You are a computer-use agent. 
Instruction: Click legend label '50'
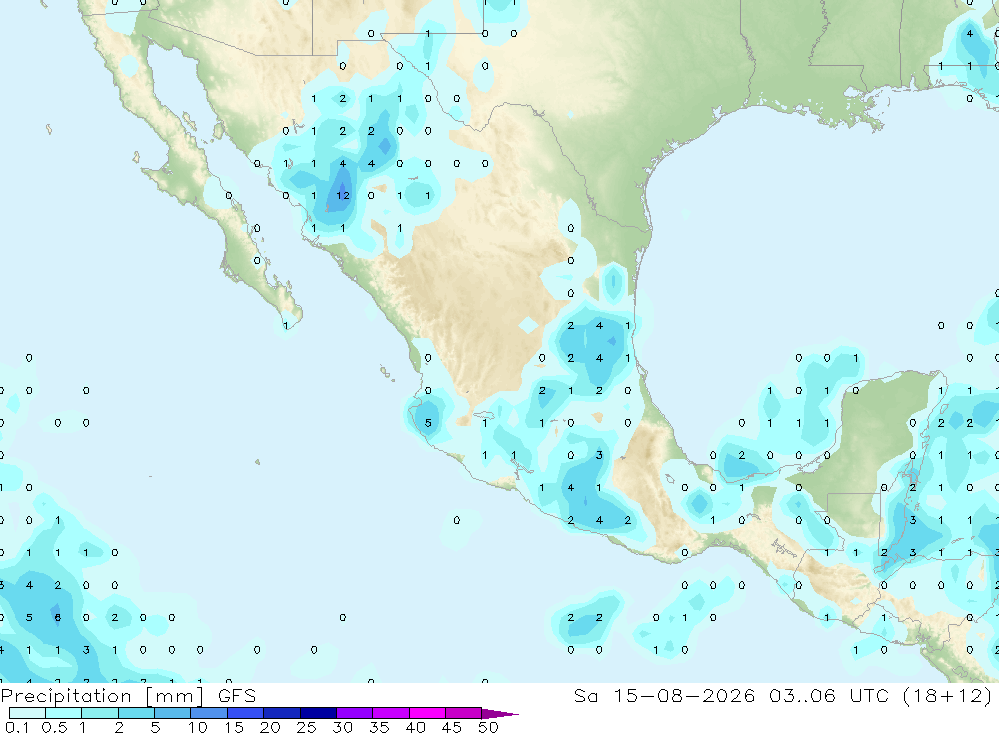[488, 727]
